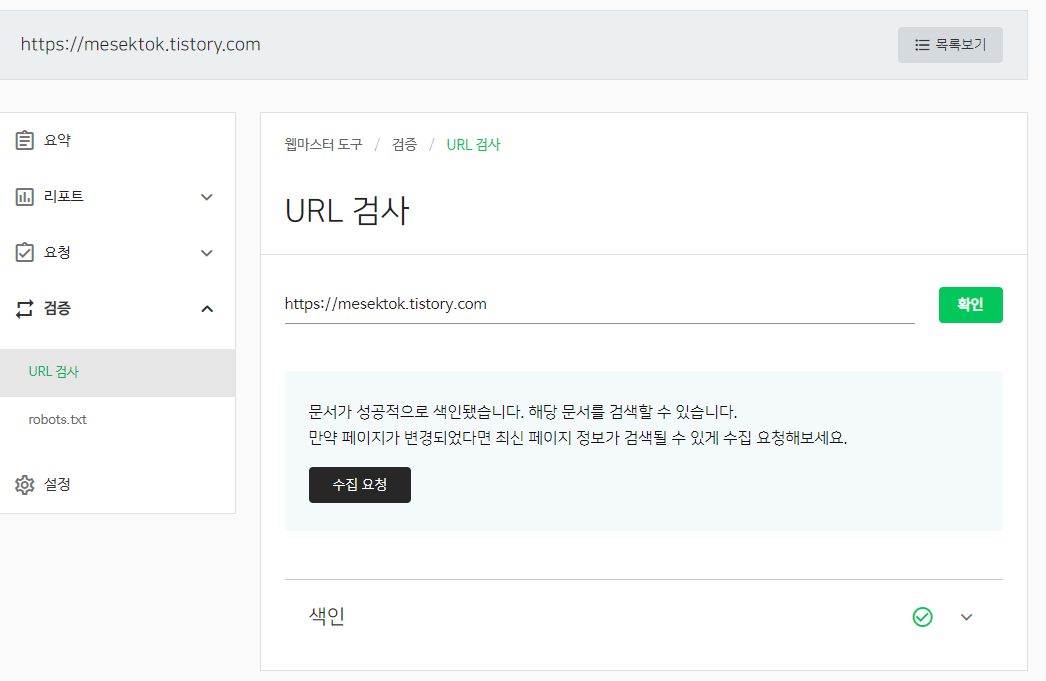Focus the URL input field
The image size is (1046, 681).
(599, 304)
